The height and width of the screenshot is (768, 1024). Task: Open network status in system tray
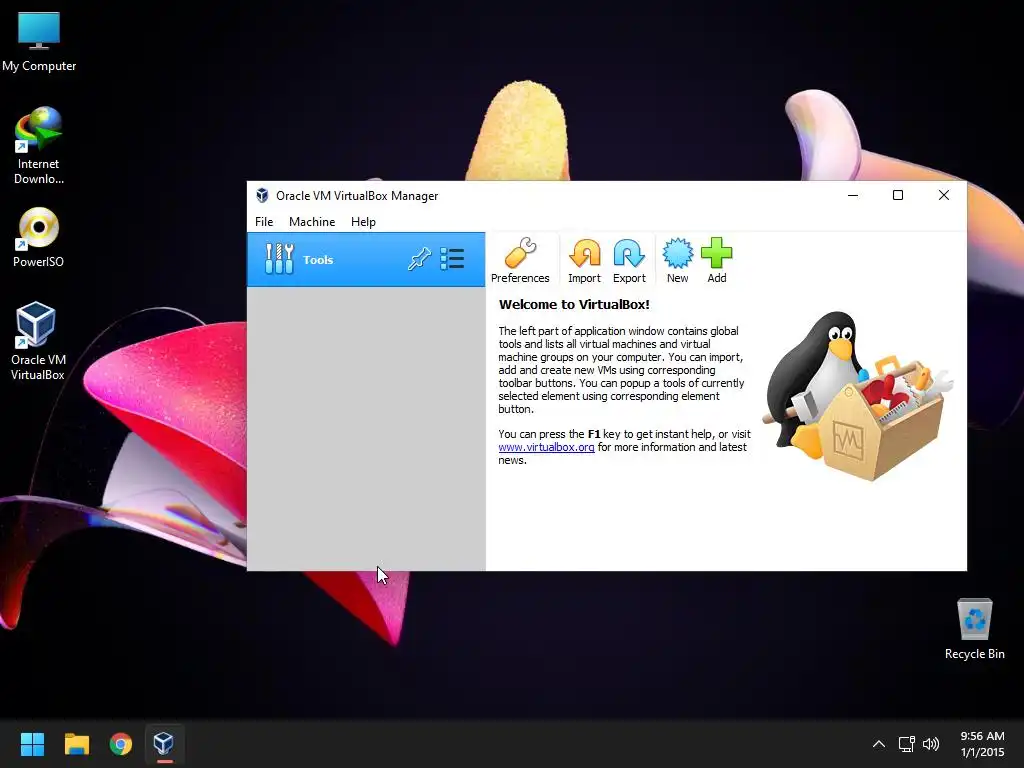coord(906,744)
